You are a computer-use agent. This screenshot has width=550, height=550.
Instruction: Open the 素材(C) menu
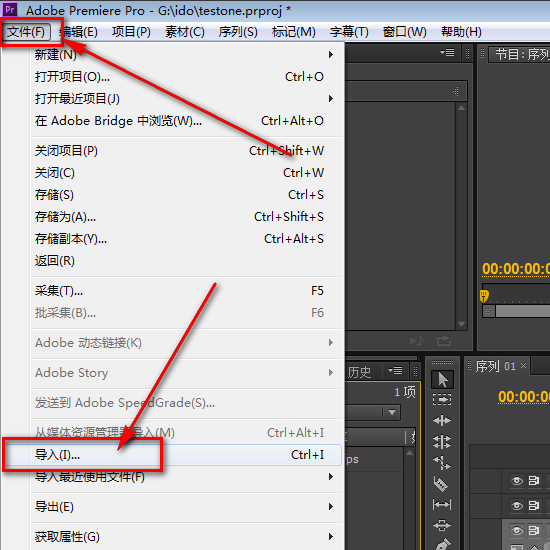(x=185, y=32)
